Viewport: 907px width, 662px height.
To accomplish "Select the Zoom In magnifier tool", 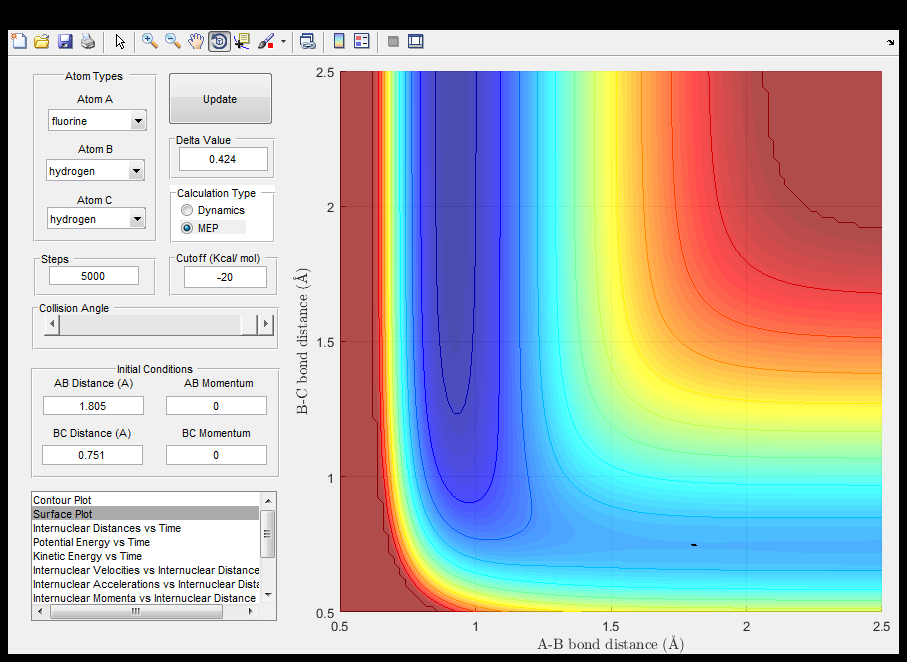I will click(x=150, y=41).
